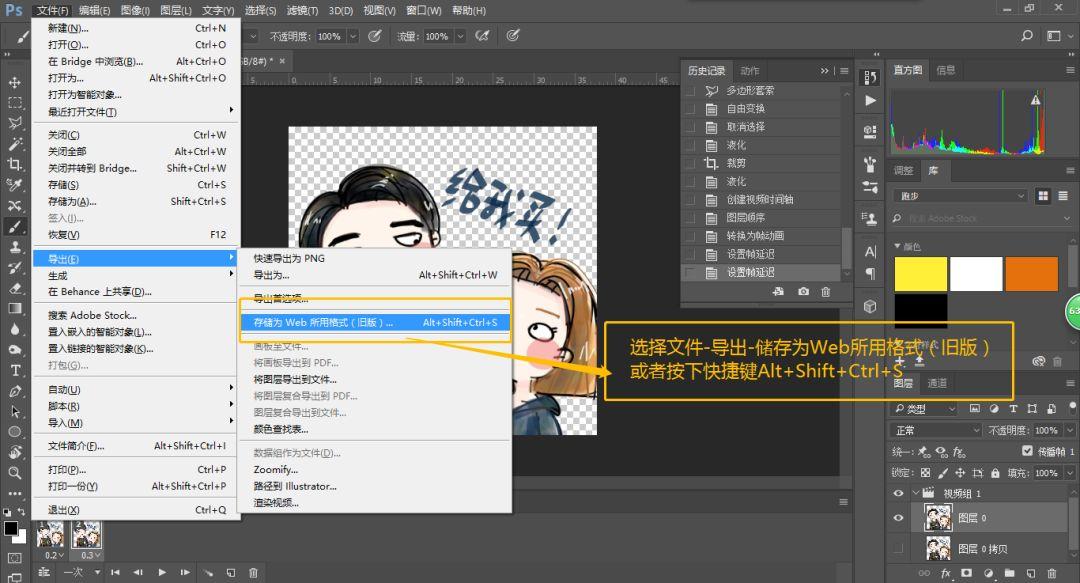Image resolution: width=1080 pixels, height=583 pixels.
Task: Click the orange library color swatch
Action: (x=1031, y=274)
